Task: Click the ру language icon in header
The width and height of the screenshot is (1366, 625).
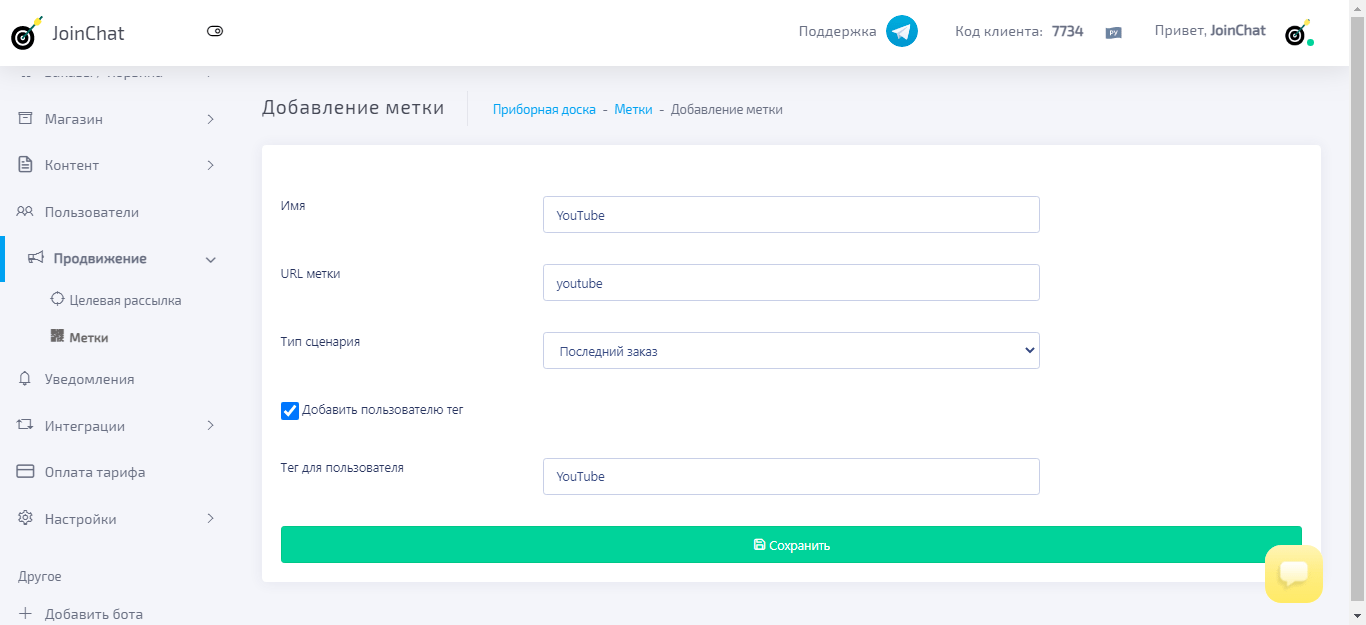Action: [1113, 32]
